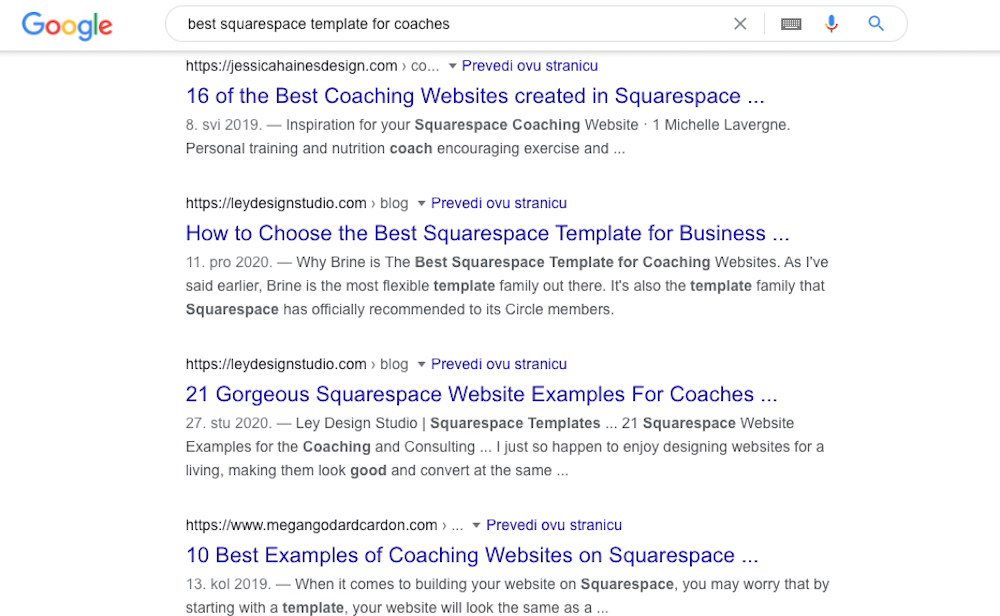Clear the search query with X icon
Screen dimensions: 1000x616
(x=740, y=24)
